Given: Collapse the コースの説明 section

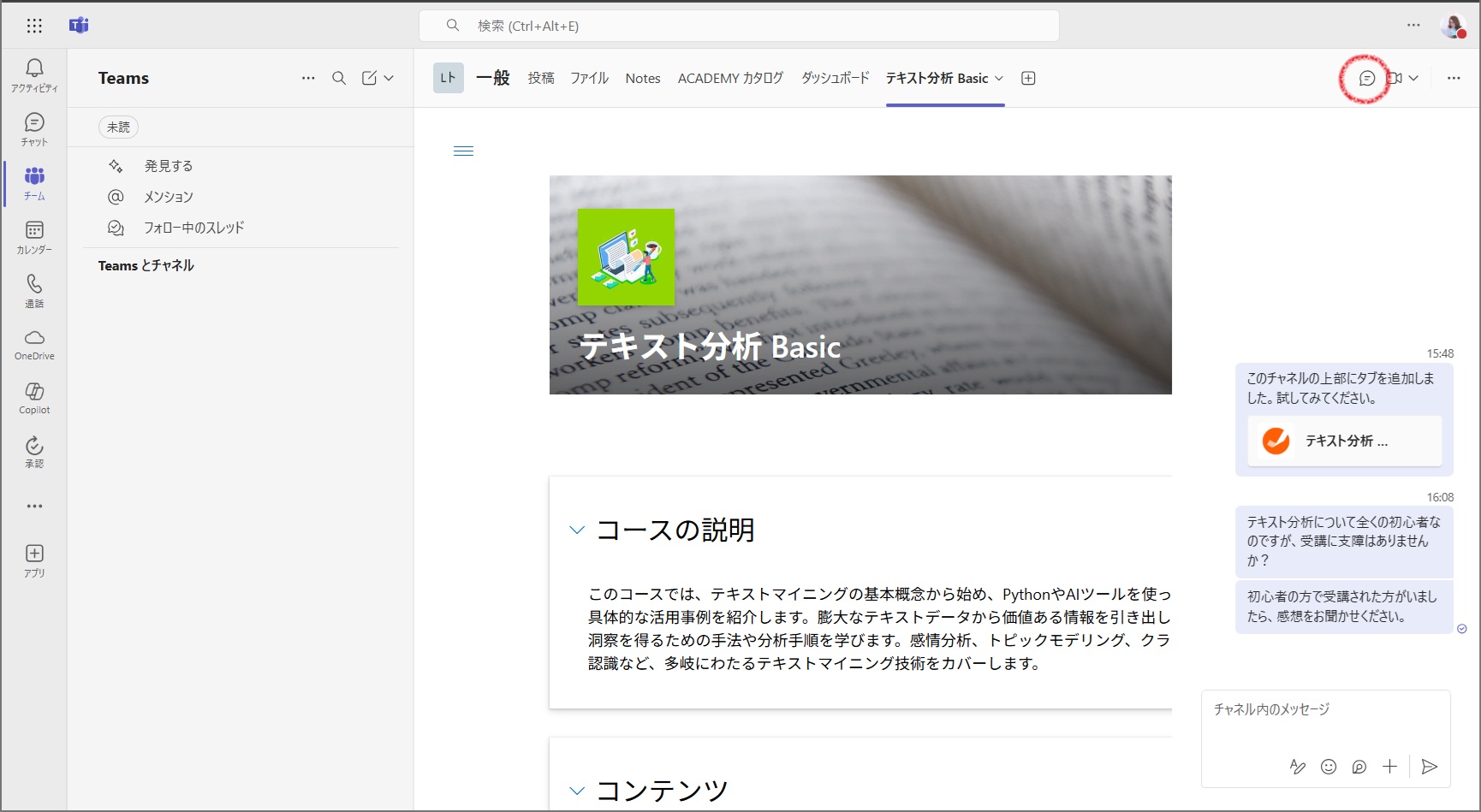Looking at the screenshot, I should (577, 530).
